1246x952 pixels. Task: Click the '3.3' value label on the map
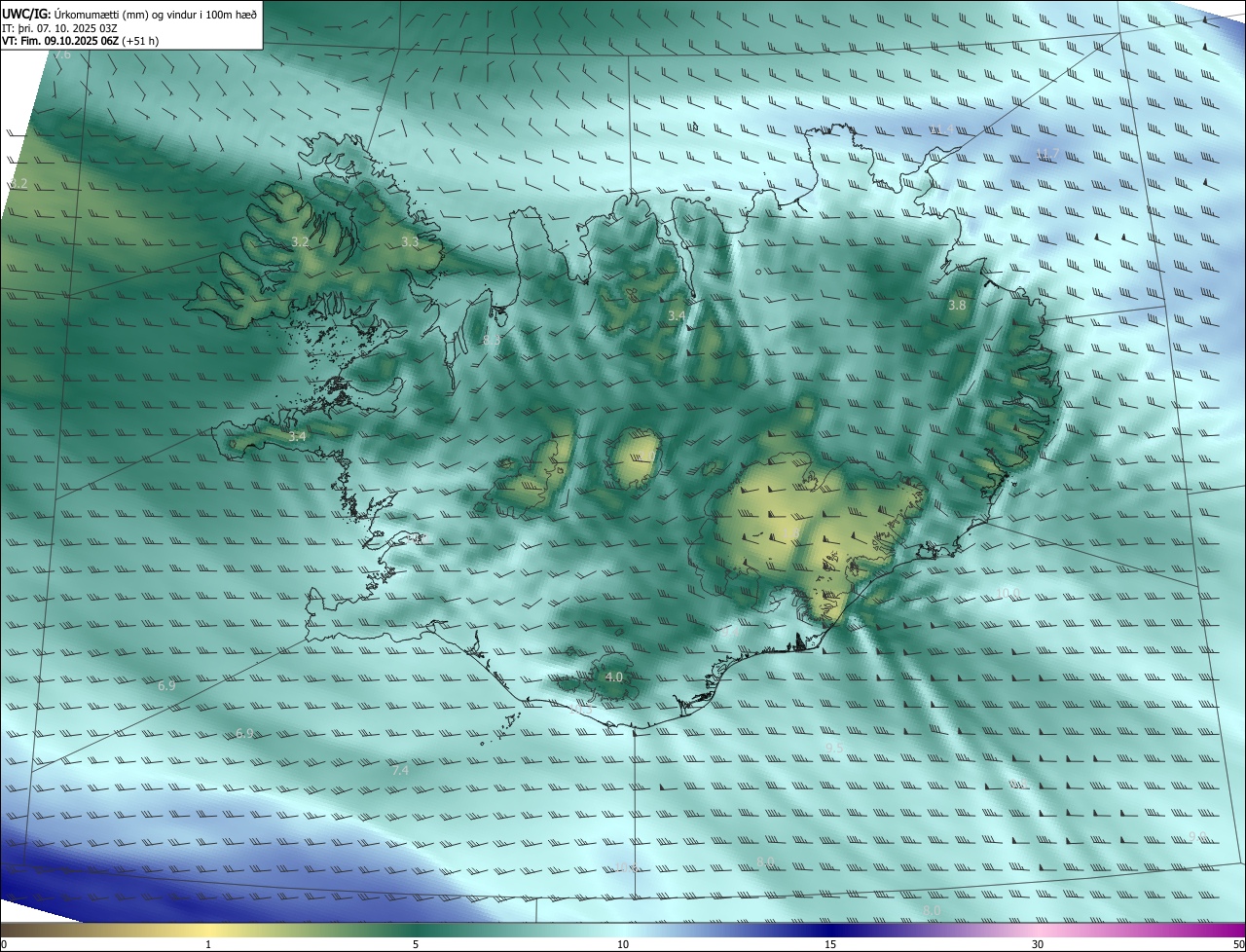pos(410,241)
